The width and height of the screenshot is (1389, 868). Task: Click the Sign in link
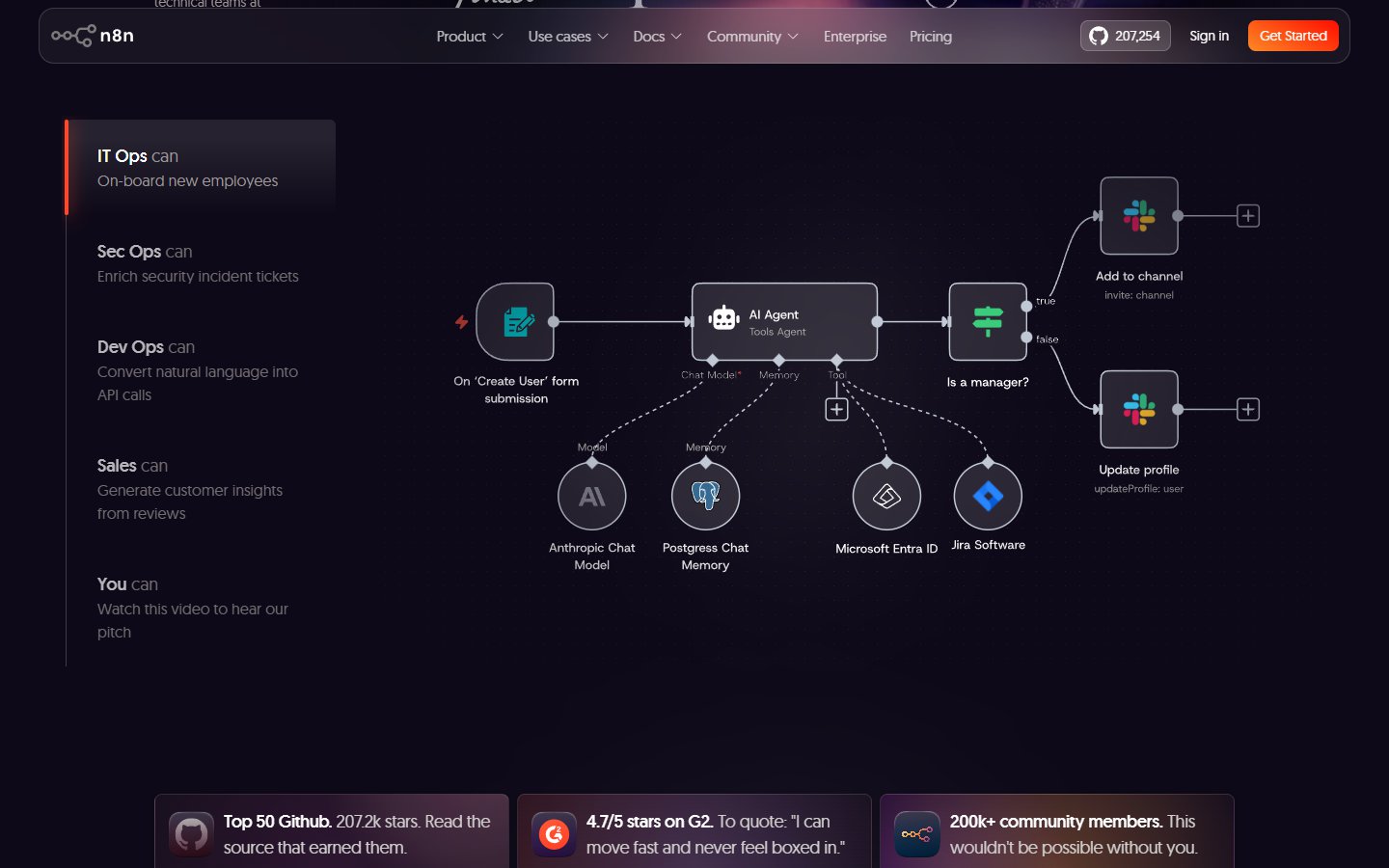tap(1209, 36)
